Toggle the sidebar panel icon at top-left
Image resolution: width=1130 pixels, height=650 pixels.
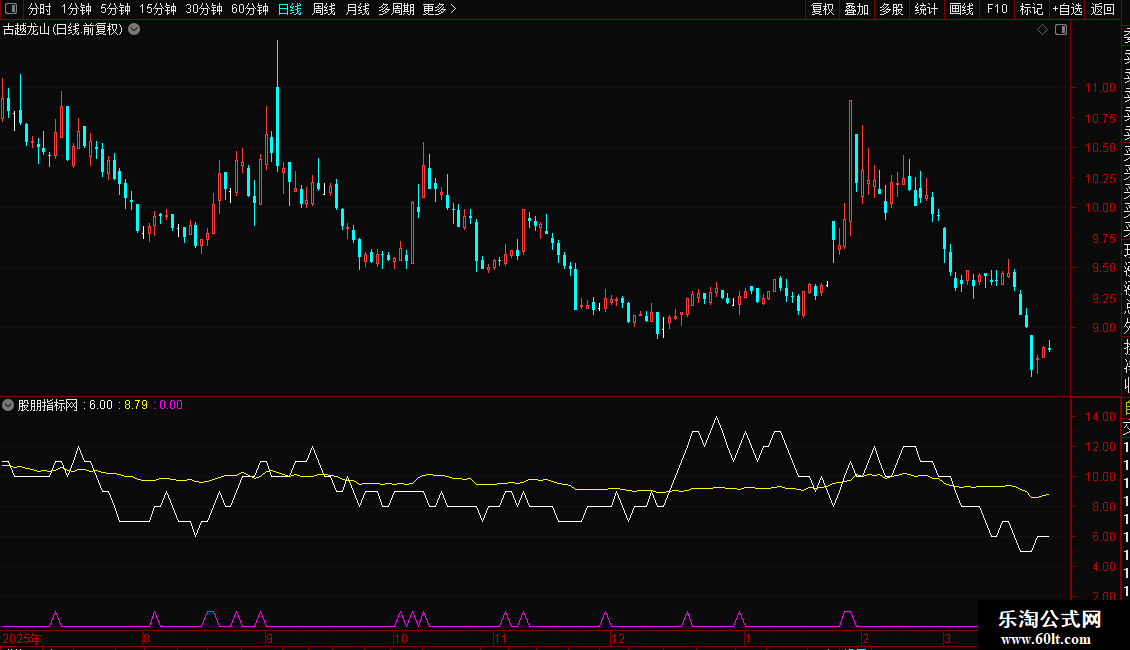[x=11, y=9]
